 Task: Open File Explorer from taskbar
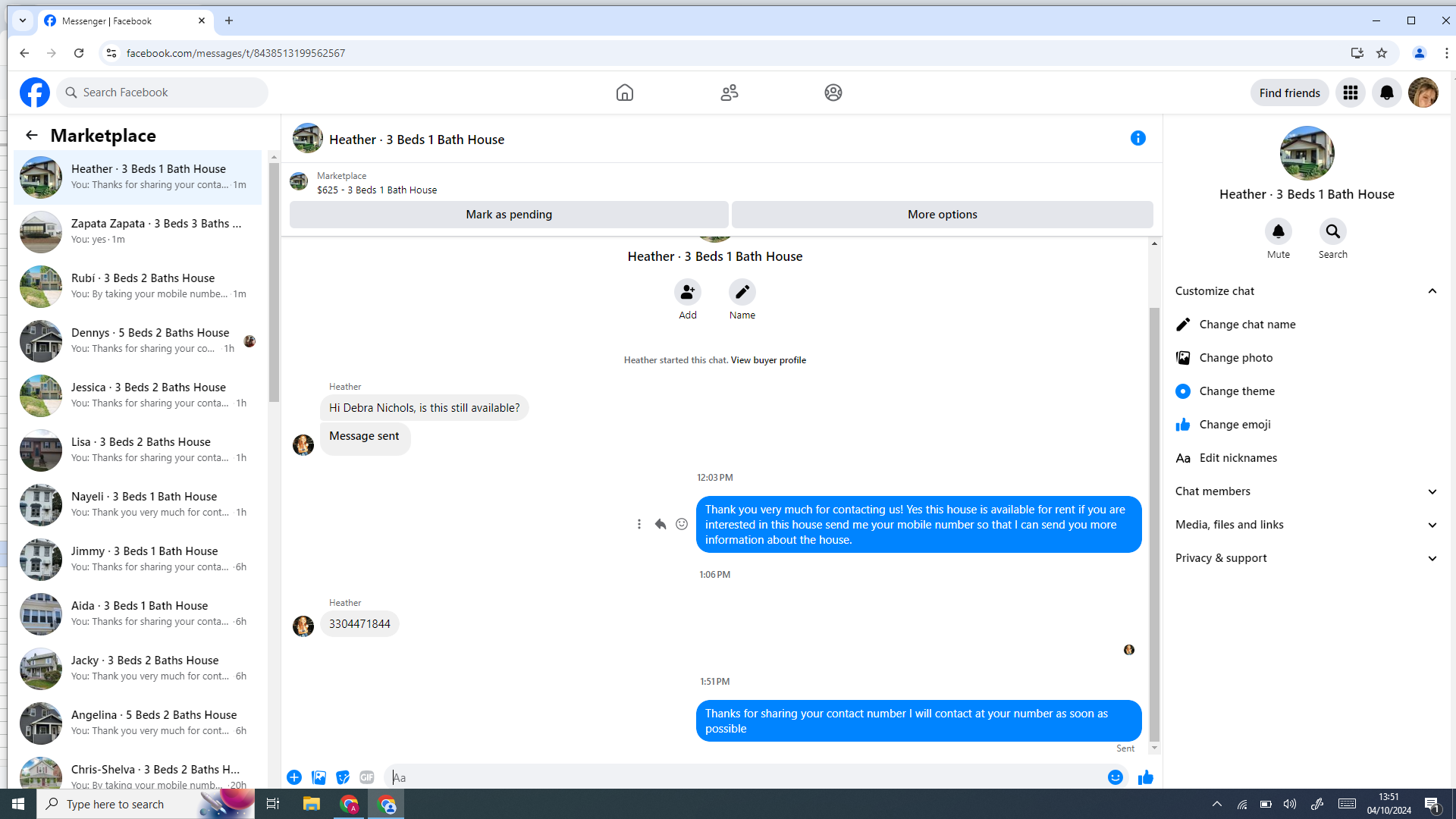[x=312, y=804]
